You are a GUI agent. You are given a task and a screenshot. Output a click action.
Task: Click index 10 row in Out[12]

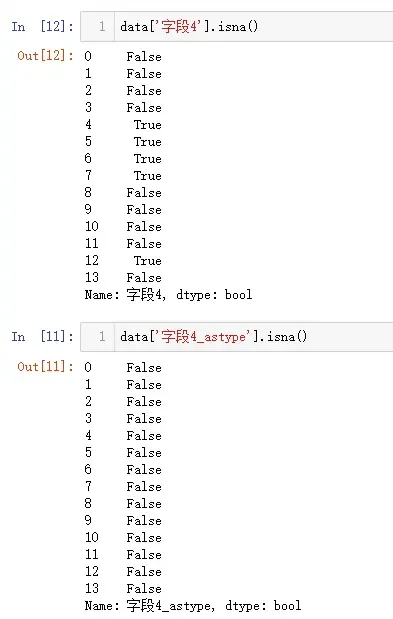pyautogui.click(x=123, y=227)
